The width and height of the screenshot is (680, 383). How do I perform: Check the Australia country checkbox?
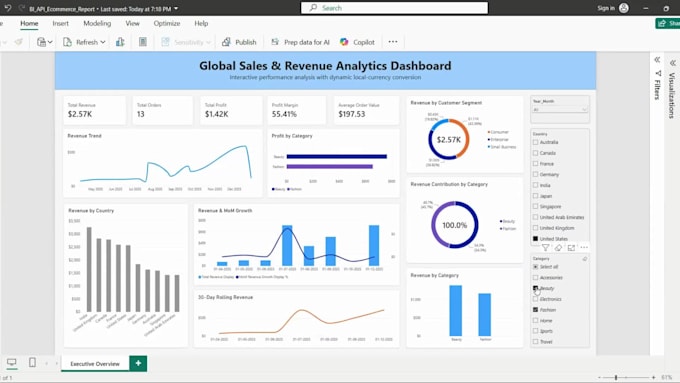click(536, 142)
